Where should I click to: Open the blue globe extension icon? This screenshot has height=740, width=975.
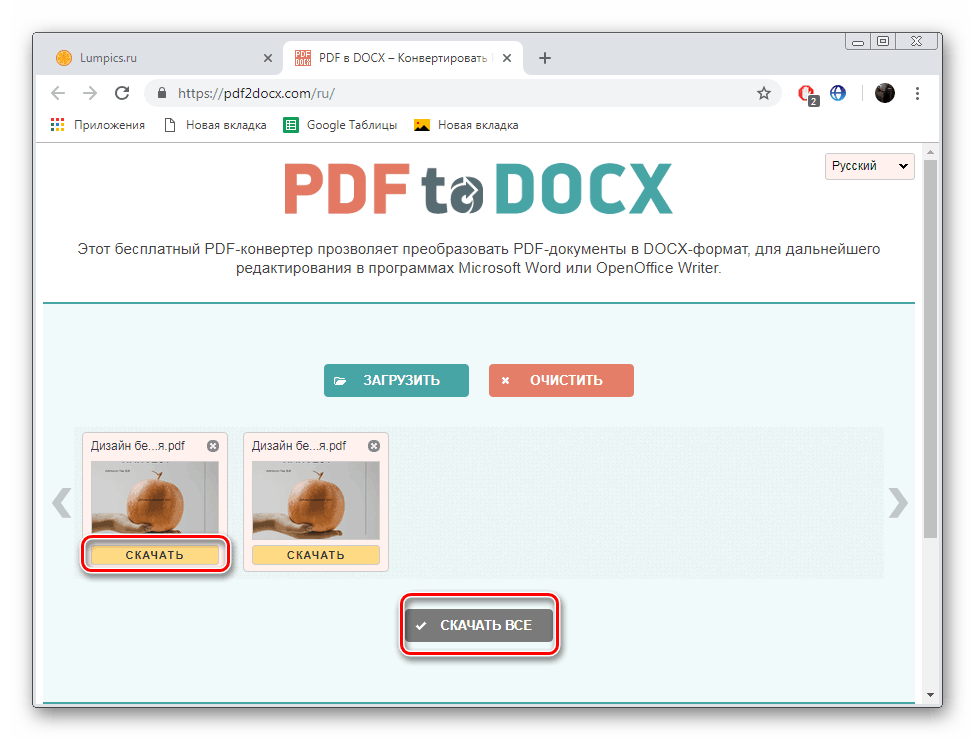(x=838, y=93)
